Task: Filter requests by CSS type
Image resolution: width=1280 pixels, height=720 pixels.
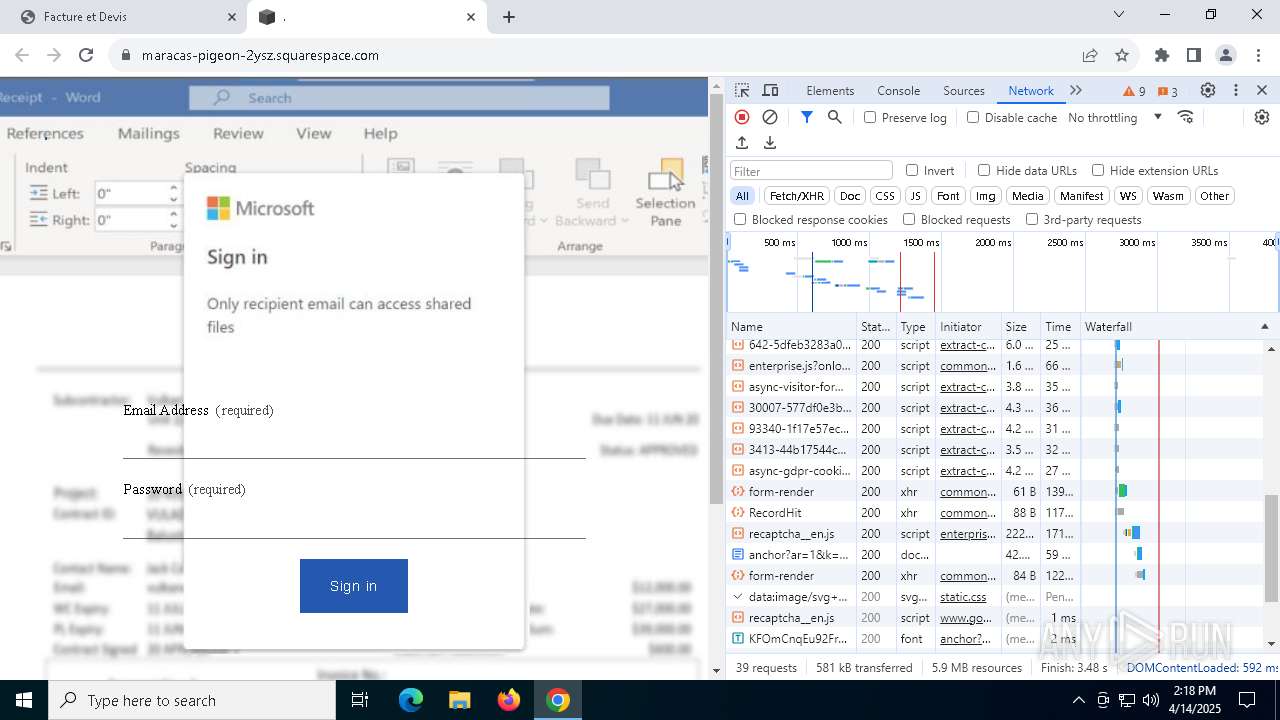Action: [885, 196]
